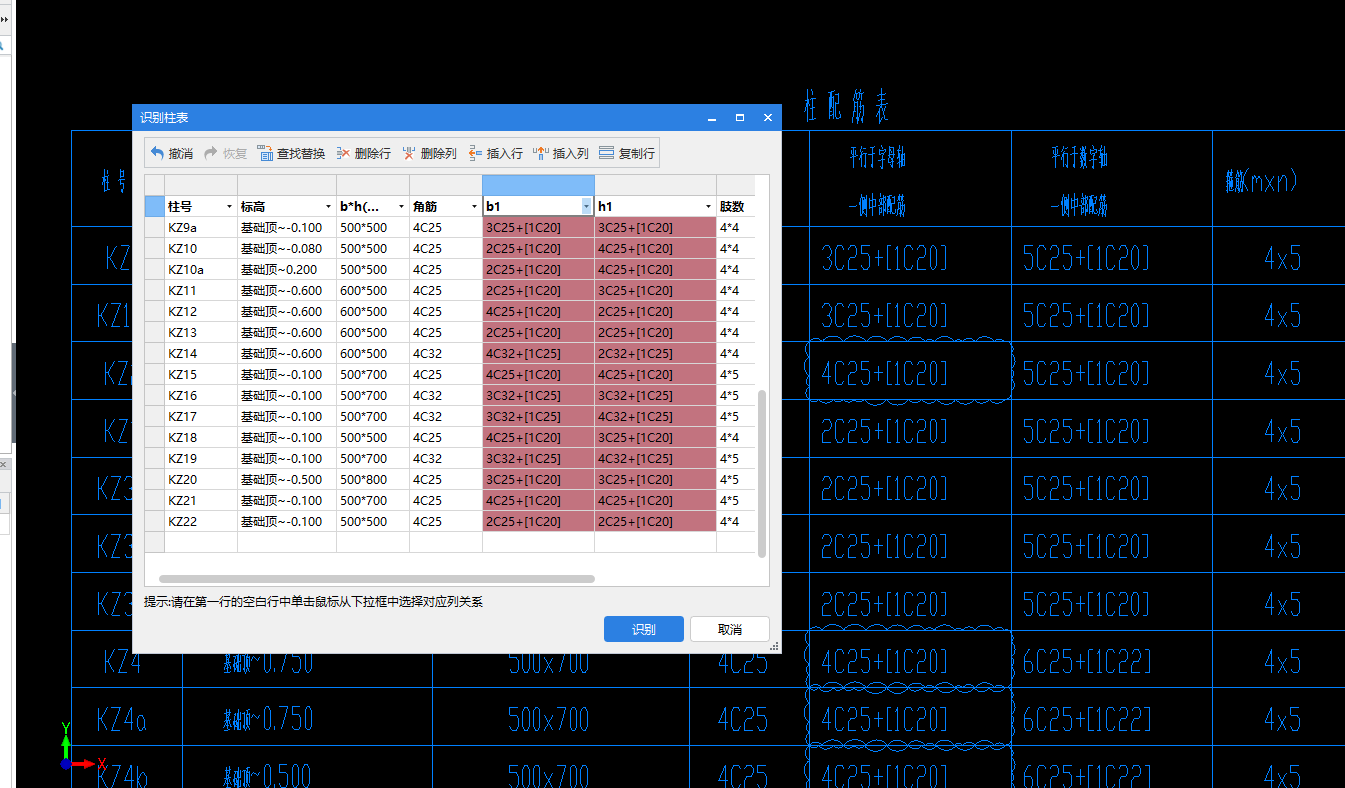The height and width of the screenshot is (788, 1345).
Task: Select the KZ21 column name cell
Action: click(201, 500)
